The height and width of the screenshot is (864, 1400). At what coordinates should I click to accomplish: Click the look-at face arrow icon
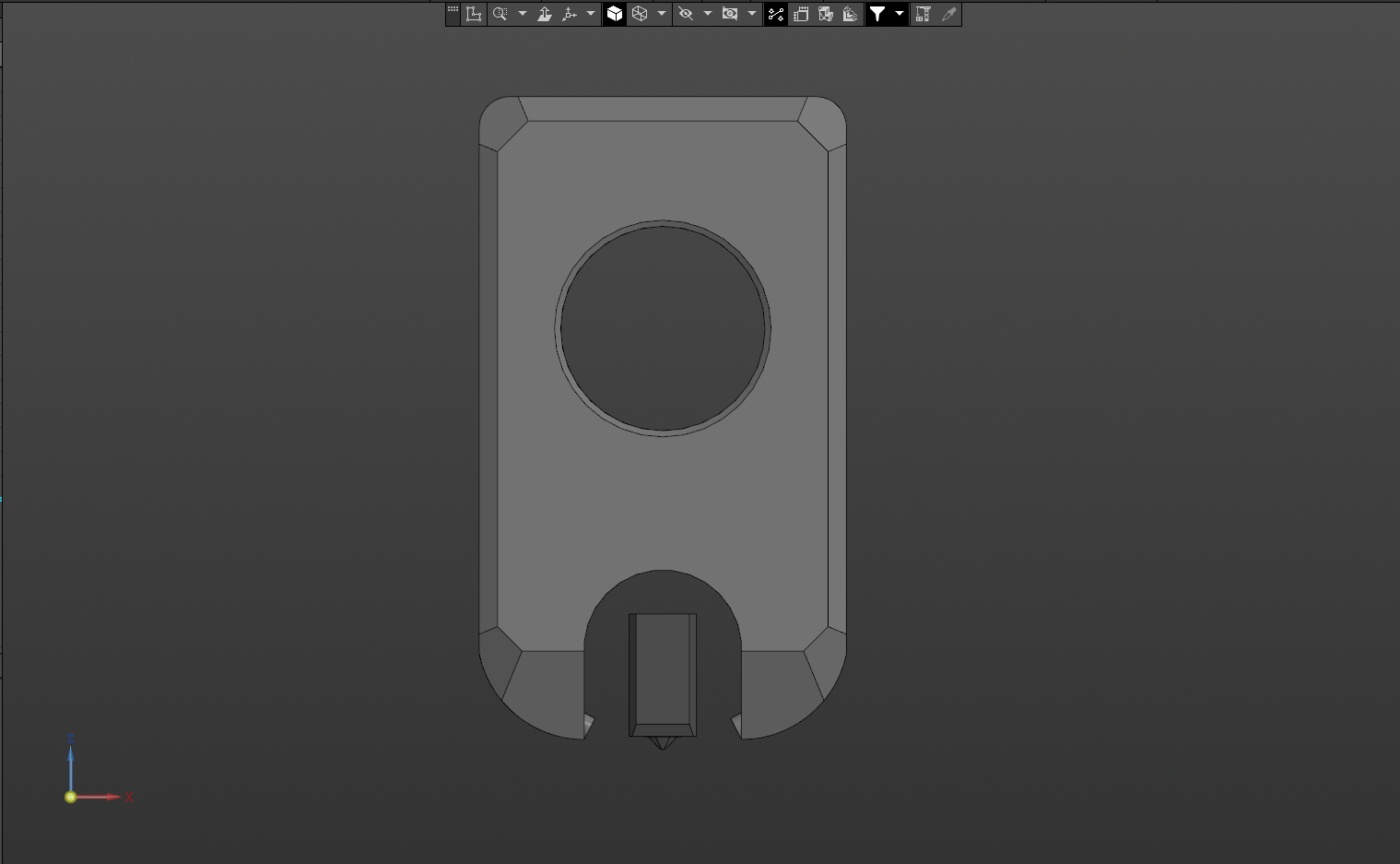(545, 14)
